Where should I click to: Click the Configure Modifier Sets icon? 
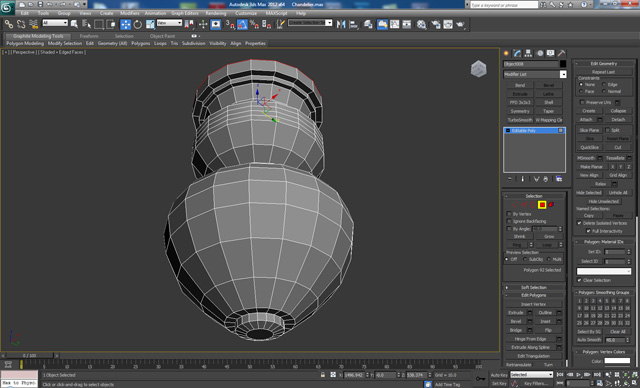[x=559, y=179]
